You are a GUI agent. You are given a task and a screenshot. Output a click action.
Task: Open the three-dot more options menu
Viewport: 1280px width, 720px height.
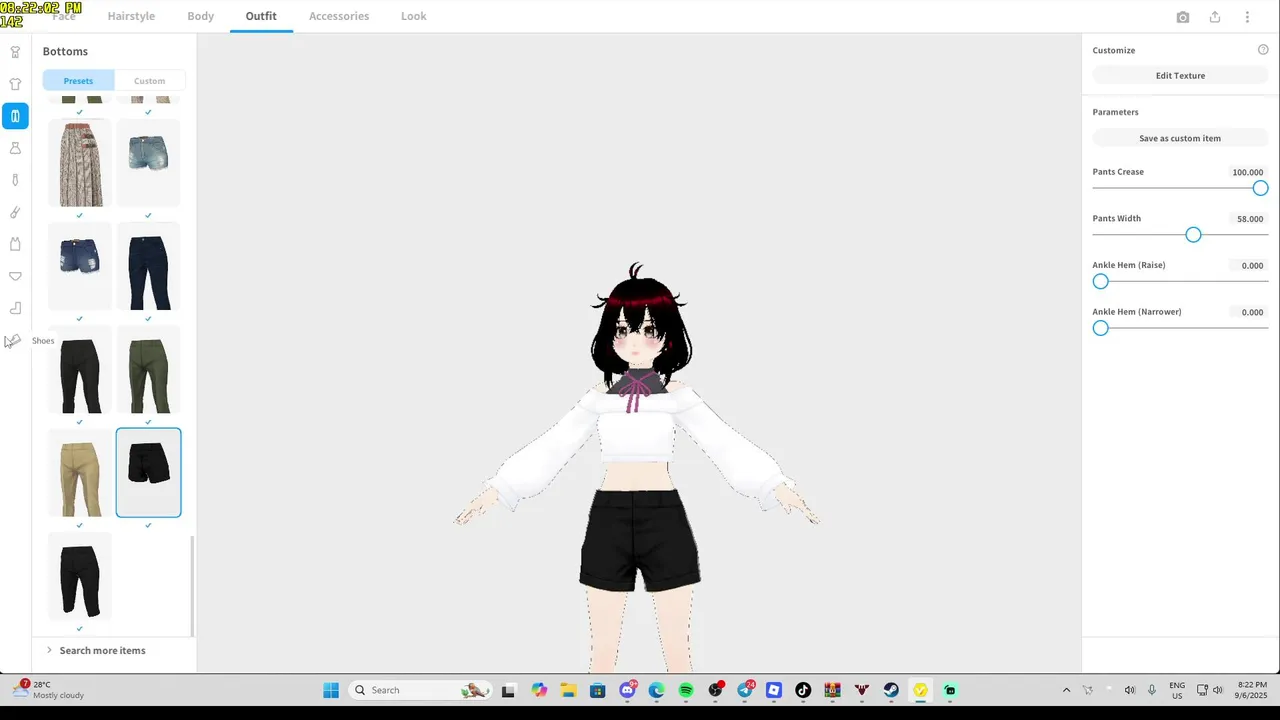[1247, 17]
